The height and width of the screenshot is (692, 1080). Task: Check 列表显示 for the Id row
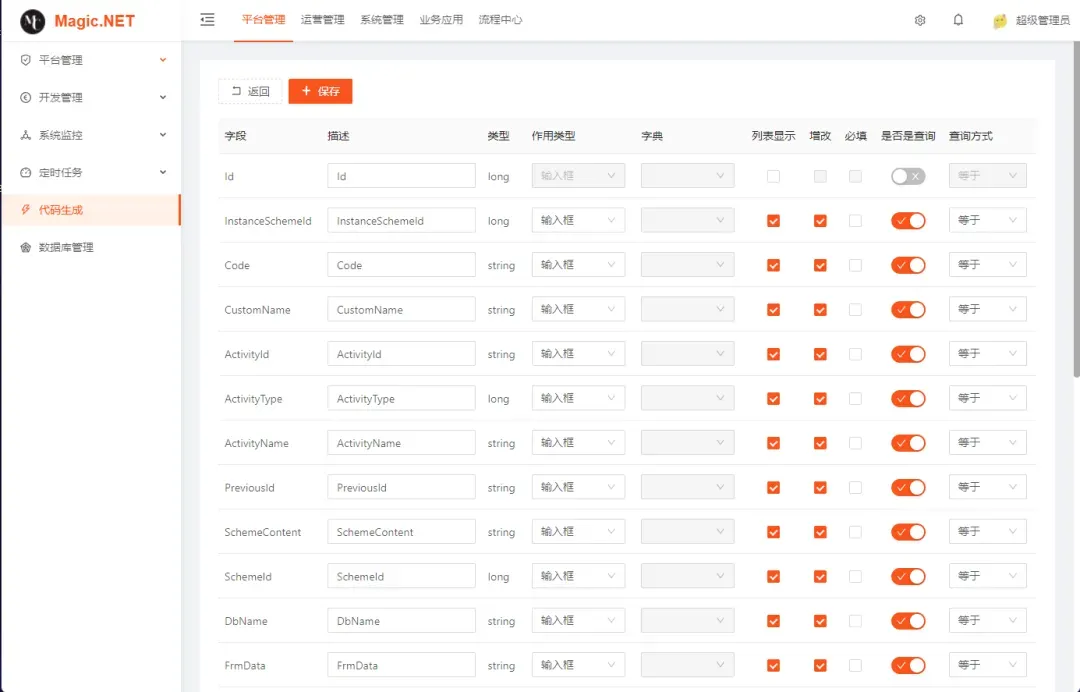tap(773, 176)
